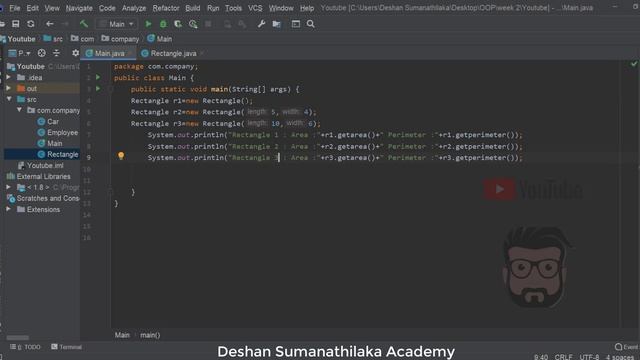Screen dimensions: 640x360
Task: Open the Main run configuration dropdown
Action: click(x=117, y=24)
